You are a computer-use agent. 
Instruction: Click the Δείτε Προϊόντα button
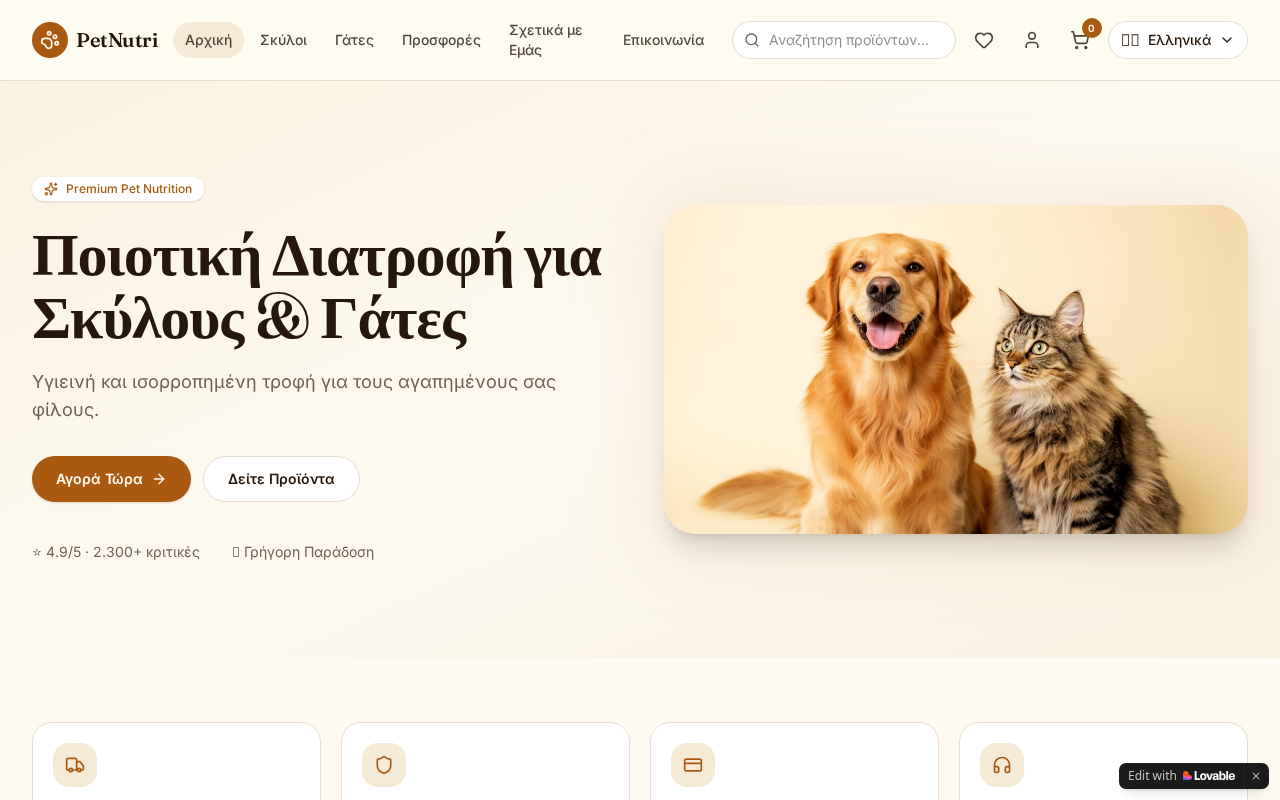[281, 479]
